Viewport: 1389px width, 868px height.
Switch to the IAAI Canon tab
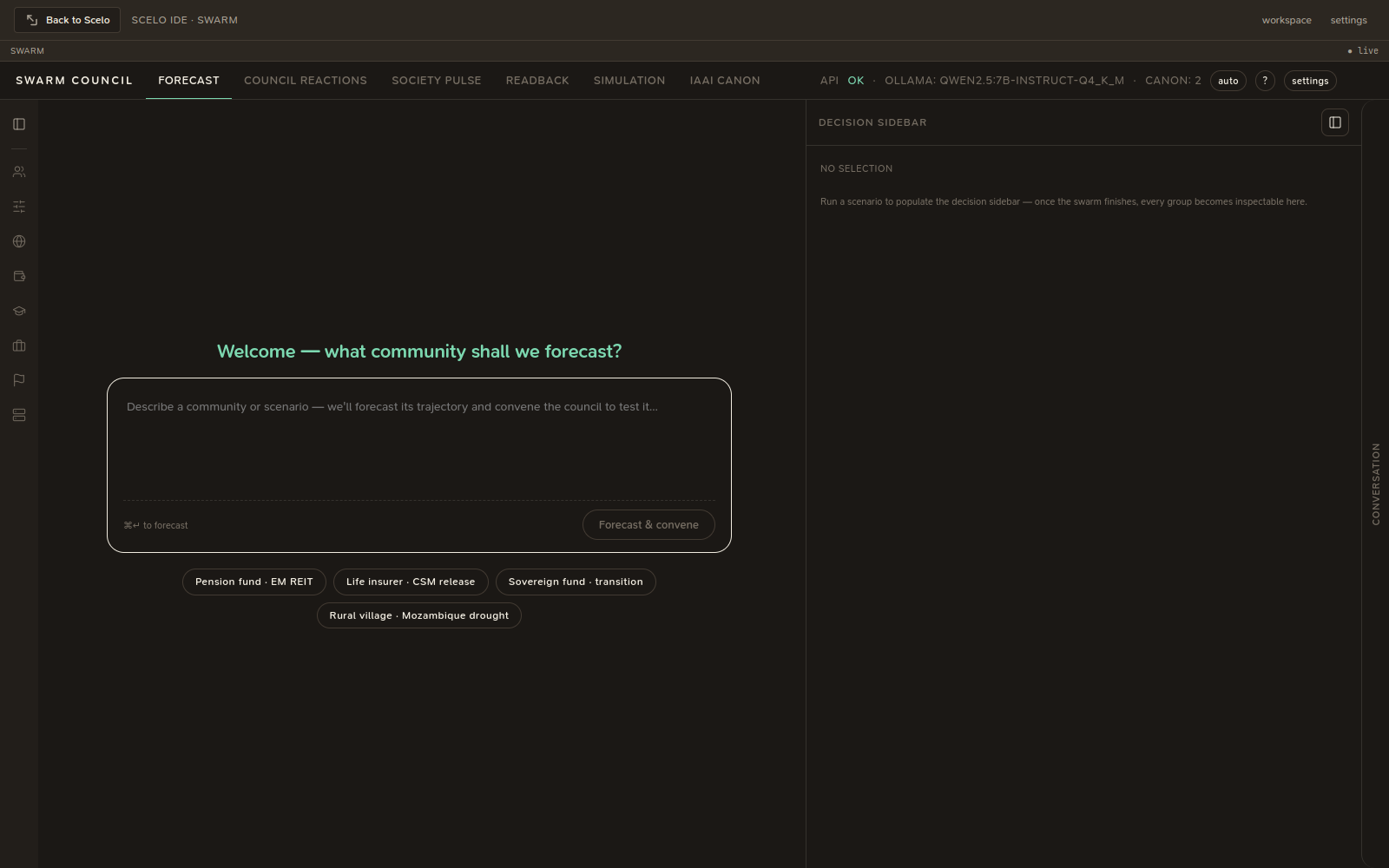click(x=725, y=81)
